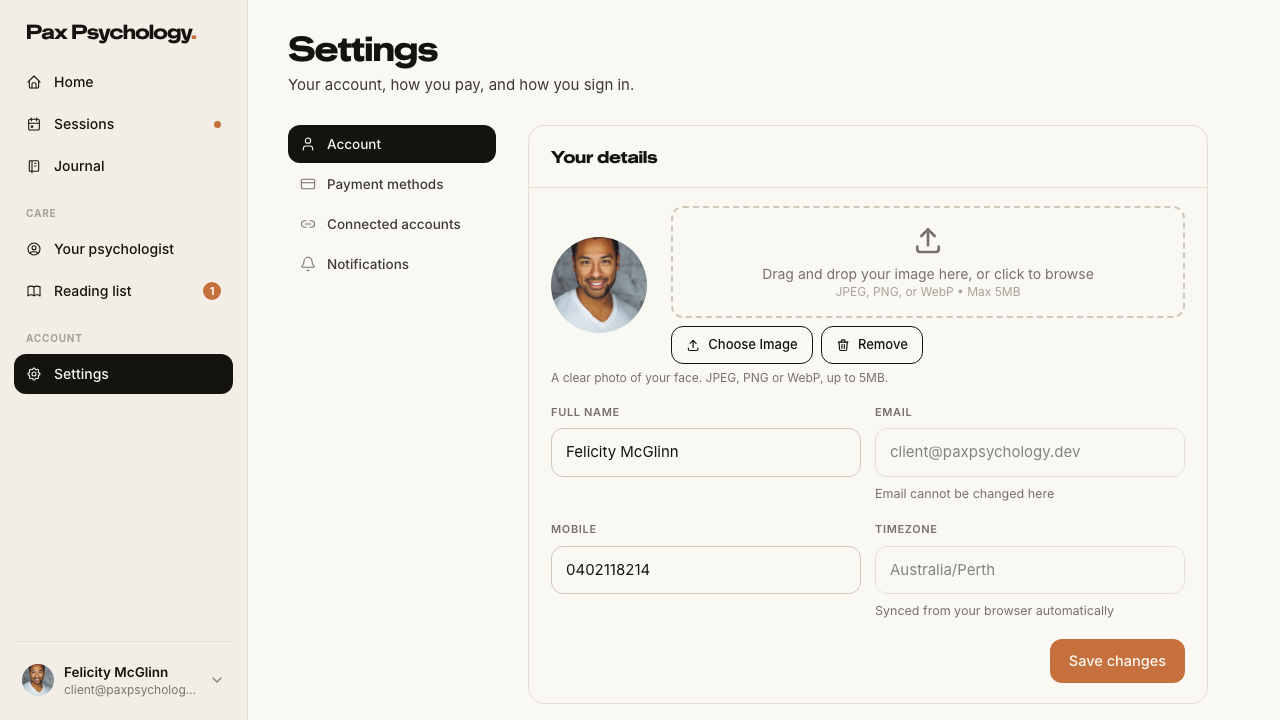Click the Home house icon
The width and height of the screenshot is (1280, 720).
34,82
